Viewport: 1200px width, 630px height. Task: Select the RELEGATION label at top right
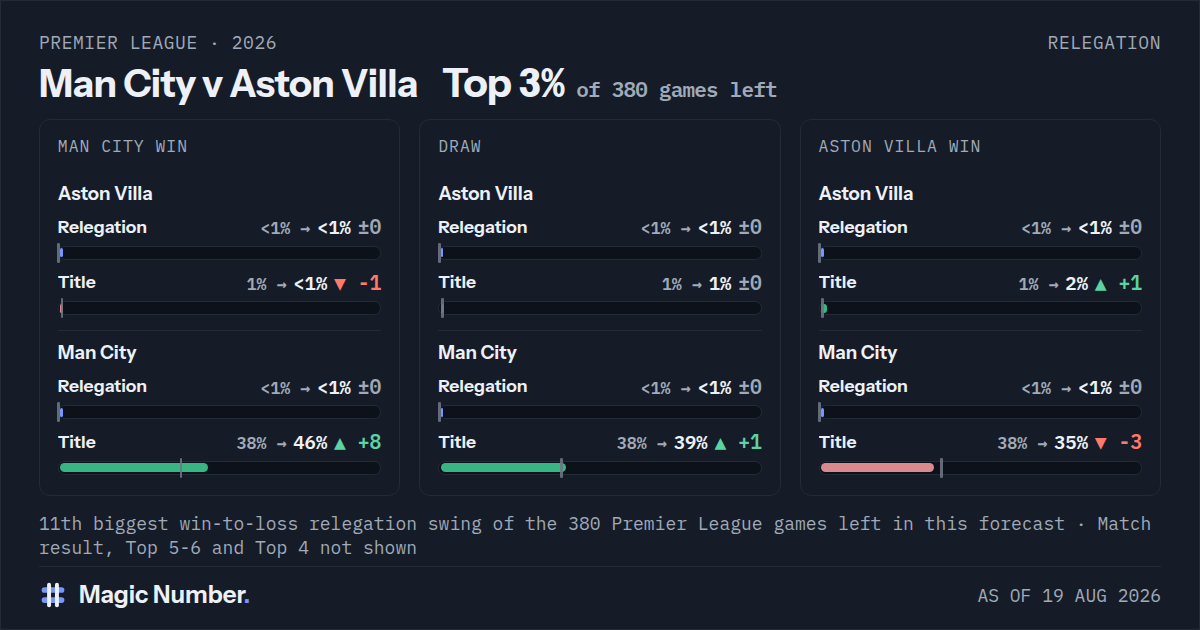(1104, 43)
